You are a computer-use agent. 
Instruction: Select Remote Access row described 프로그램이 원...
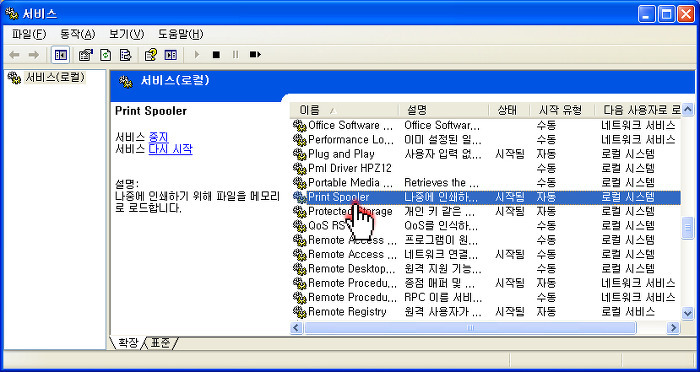point(486,240)
